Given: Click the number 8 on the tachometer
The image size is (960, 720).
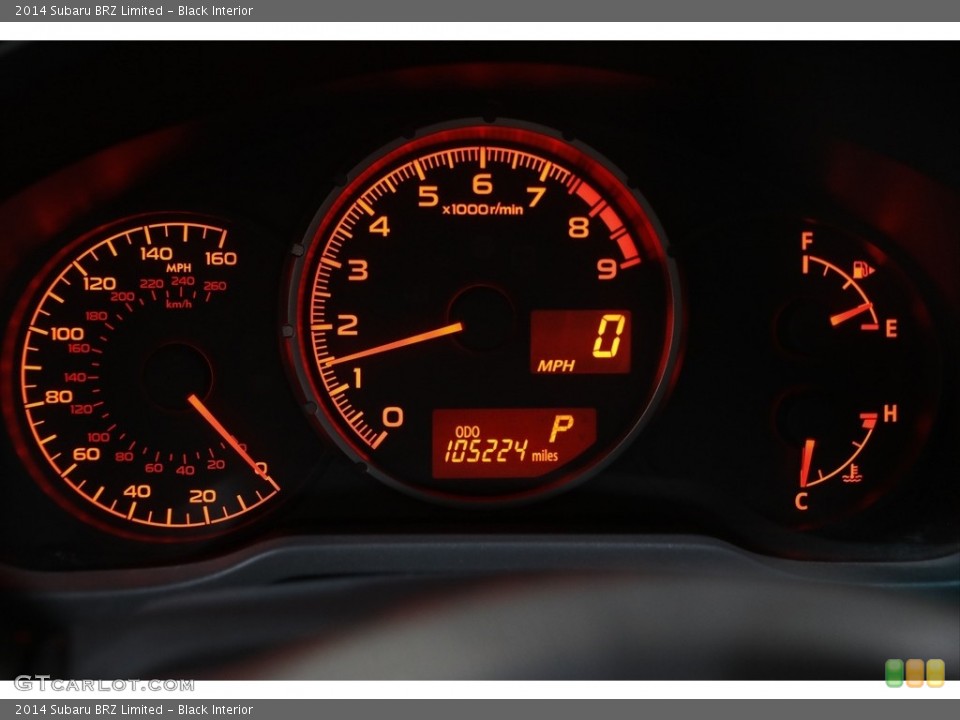Looking at the screenshot, I should 579,227.
